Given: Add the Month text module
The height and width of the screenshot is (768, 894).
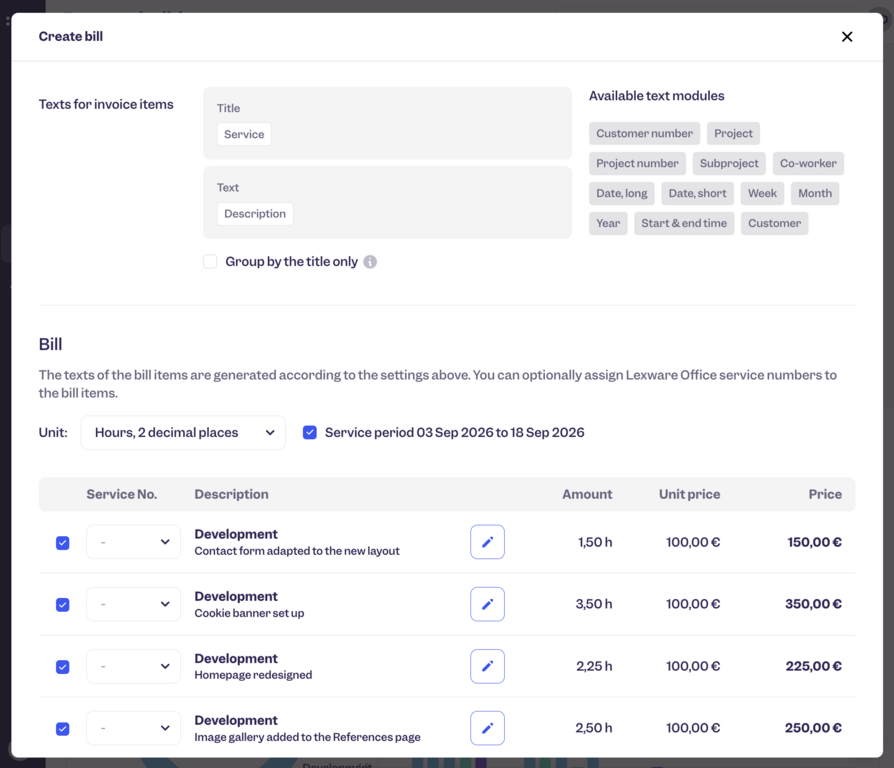Looking at the screenshot, I should pos(815,193).
